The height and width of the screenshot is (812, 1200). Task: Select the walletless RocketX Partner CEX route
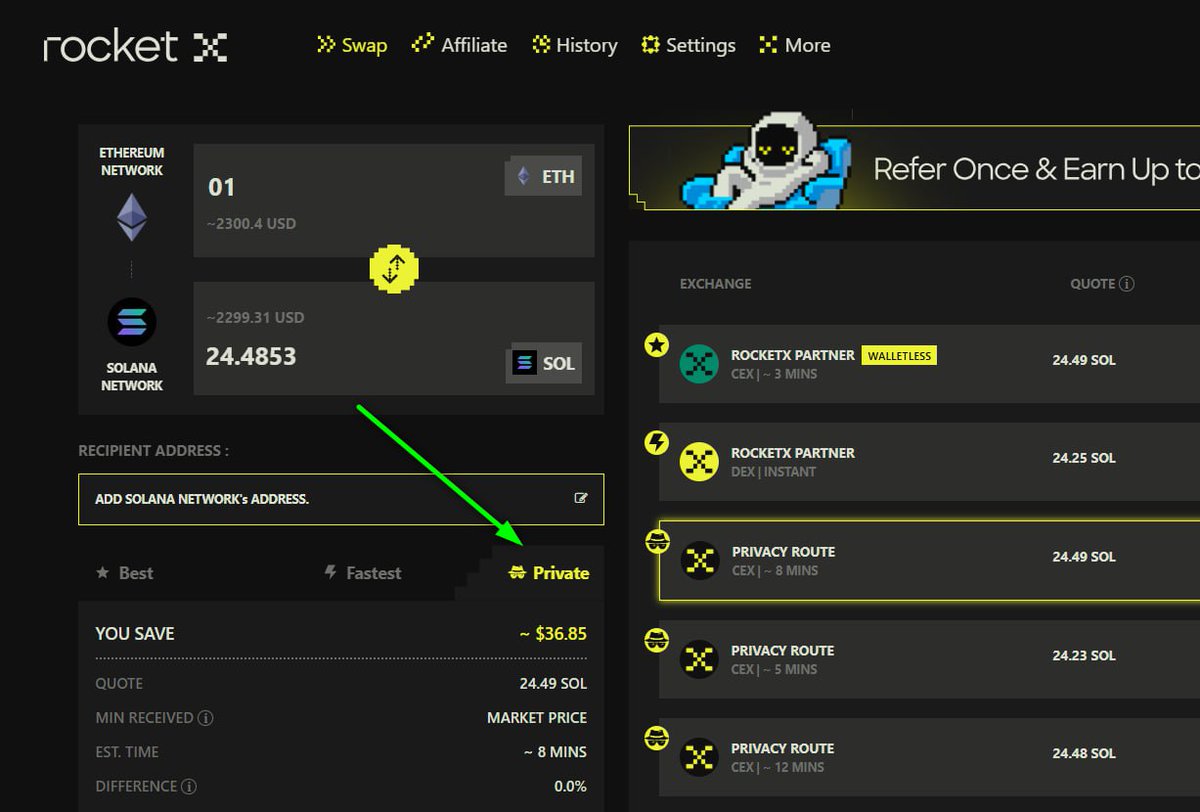pyautogui.click(x=929, y=364)
